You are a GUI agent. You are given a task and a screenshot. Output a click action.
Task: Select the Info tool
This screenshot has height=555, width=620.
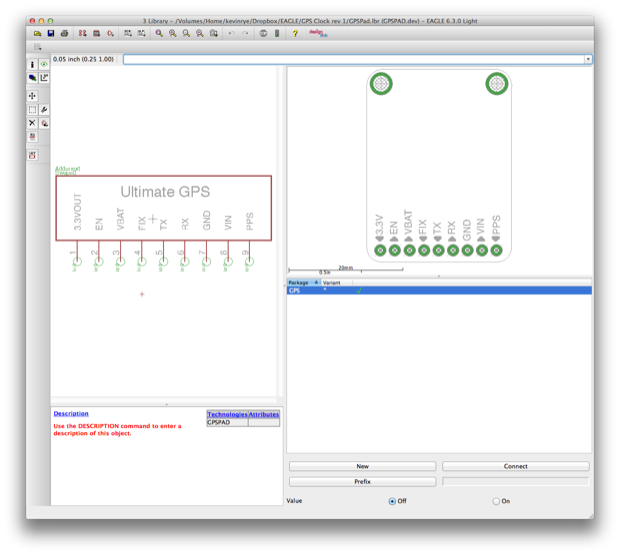32,64
